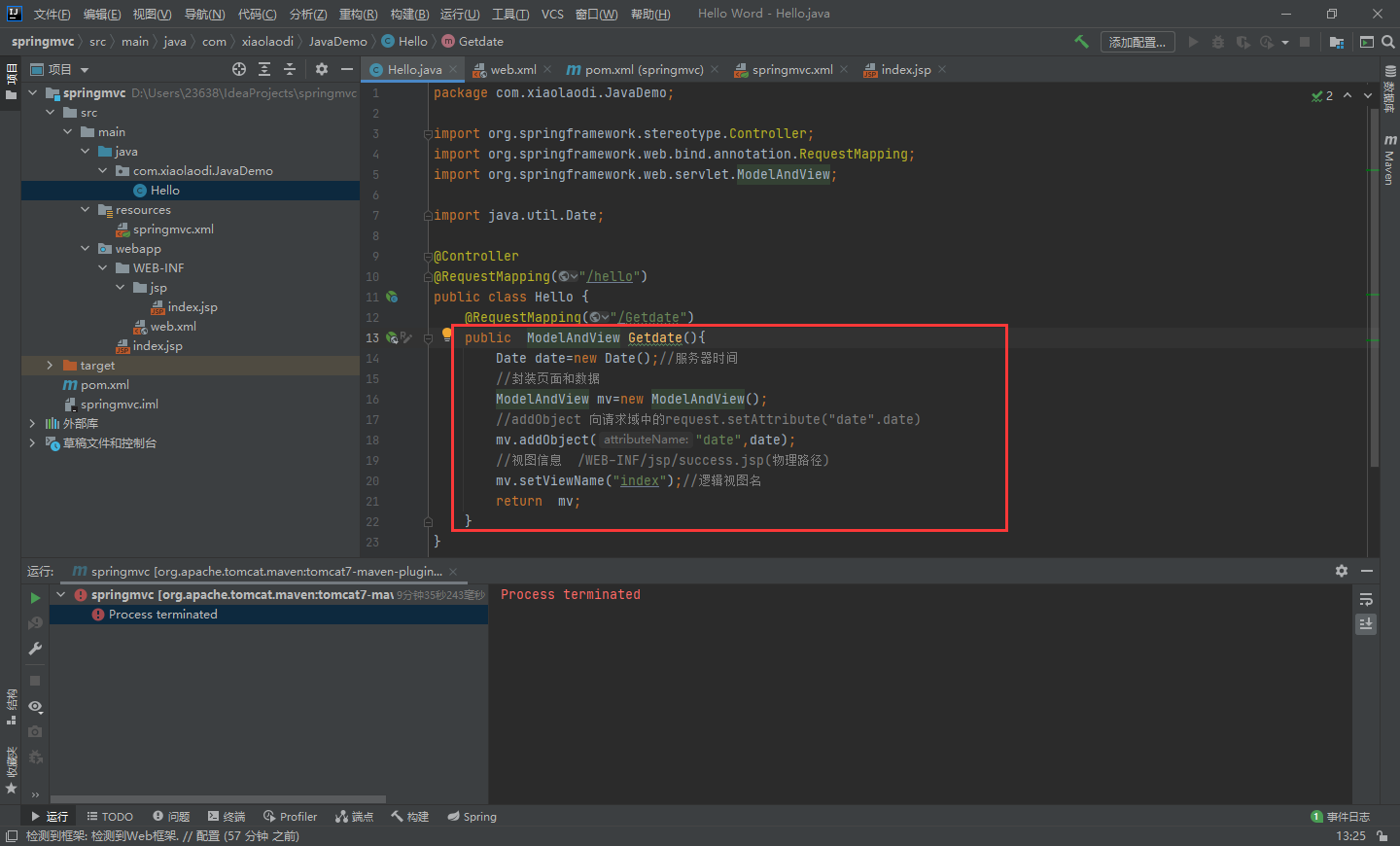
Task: Open project panel settings gear
Action: click(x=322, y=69)
